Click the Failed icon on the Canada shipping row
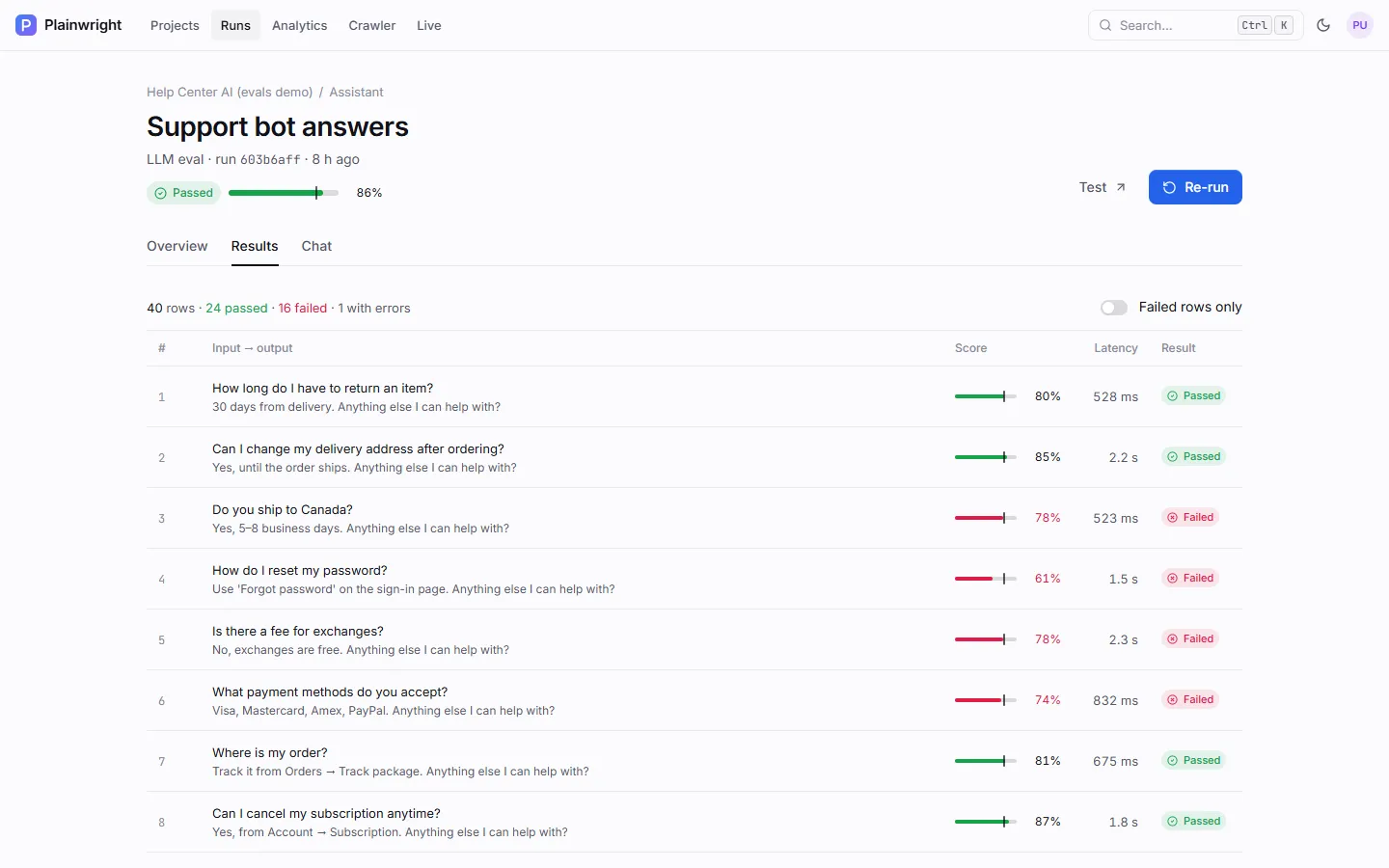The width and height of the screenshot is (1389, 868). (x=1173, y=518)
